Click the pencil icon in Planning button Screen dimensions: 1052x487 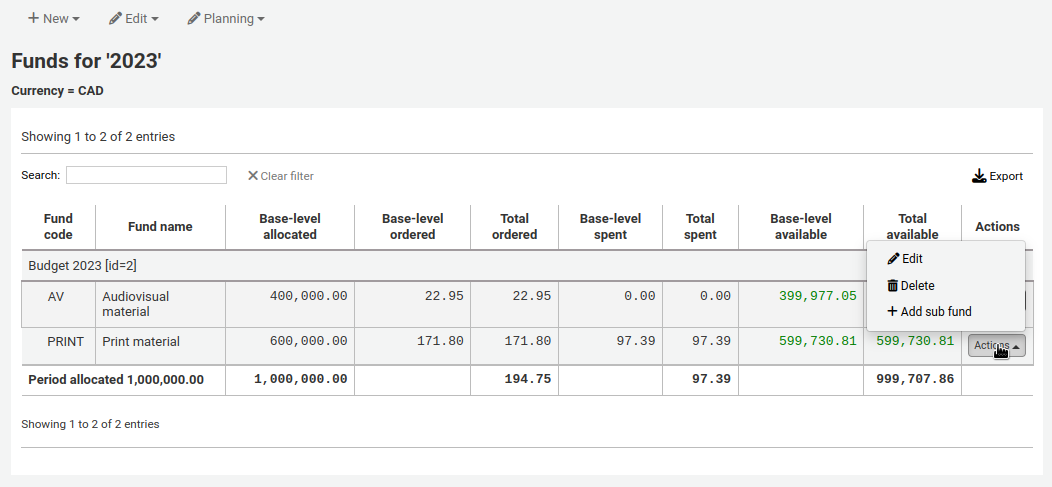pos(194,19)
